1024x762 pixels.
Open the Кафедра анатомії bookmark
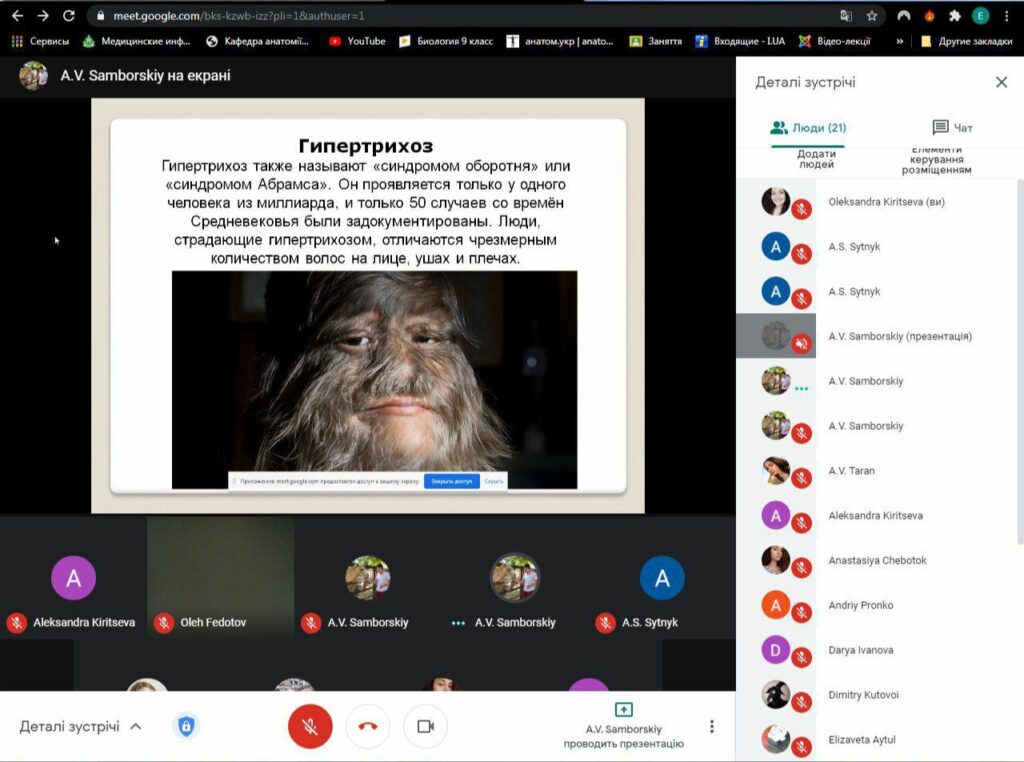coord(257,41)
